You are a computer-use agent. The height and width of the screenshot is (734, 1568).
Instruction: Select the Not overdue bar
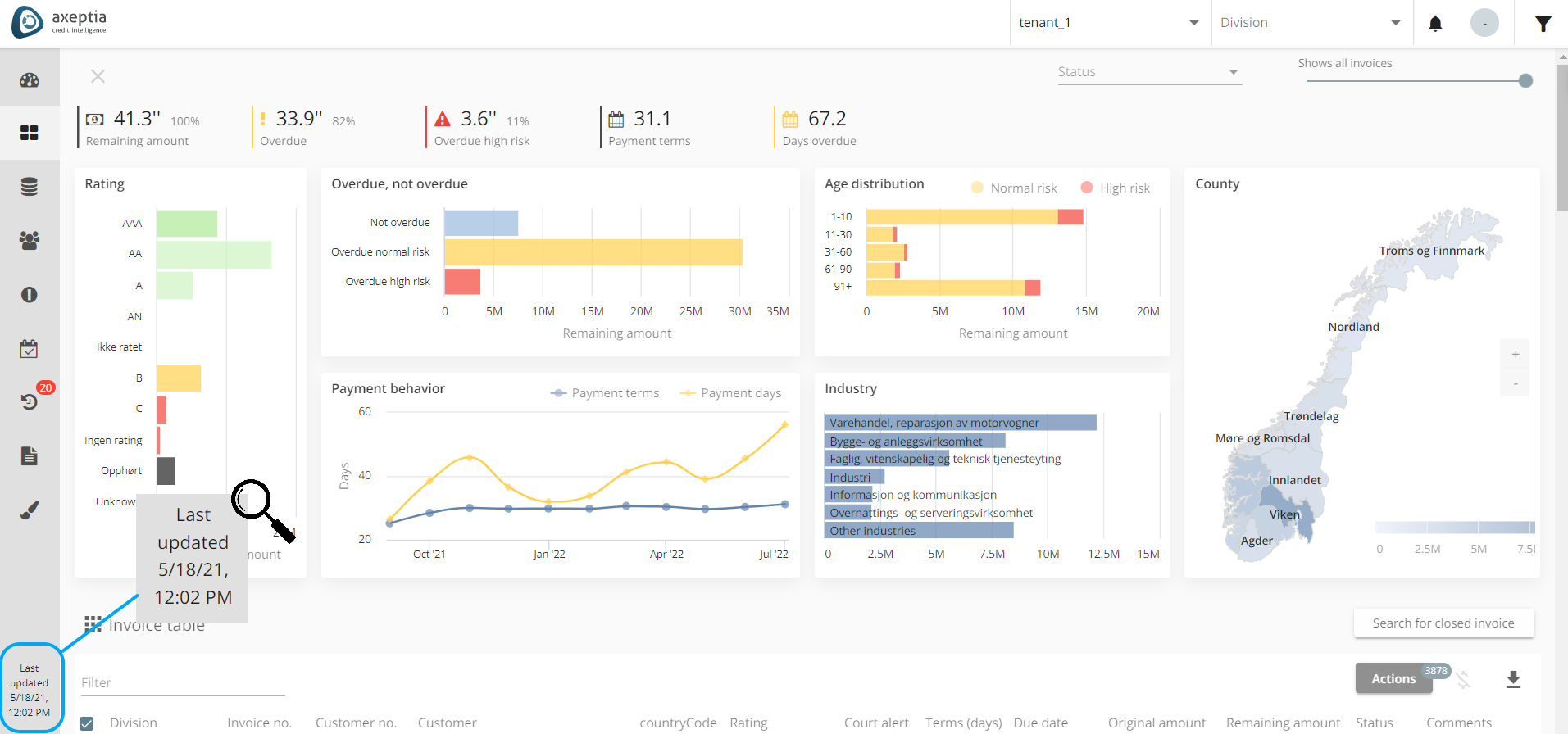(x=481, y=223)
